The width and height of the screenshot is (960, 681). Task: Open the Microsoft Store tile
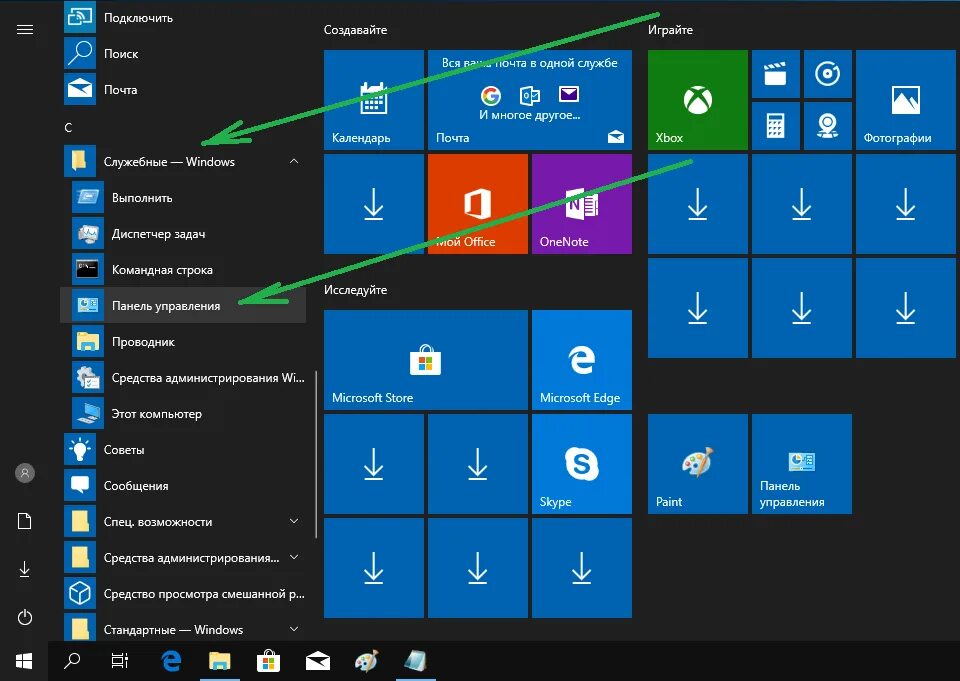coord(426,360)
